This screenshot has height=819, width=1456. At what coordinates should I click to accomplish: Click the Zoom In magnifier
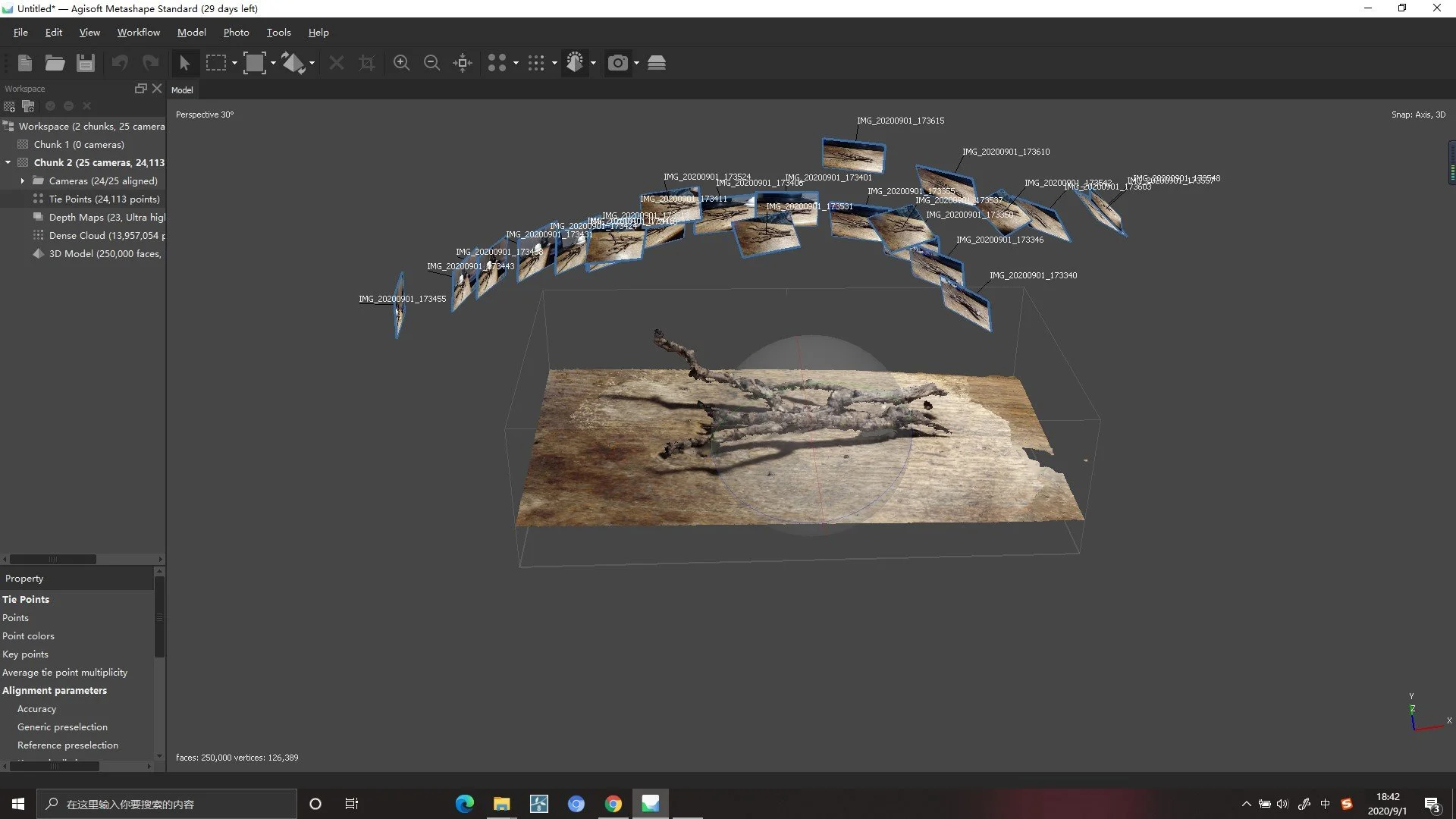pos(401,63)
